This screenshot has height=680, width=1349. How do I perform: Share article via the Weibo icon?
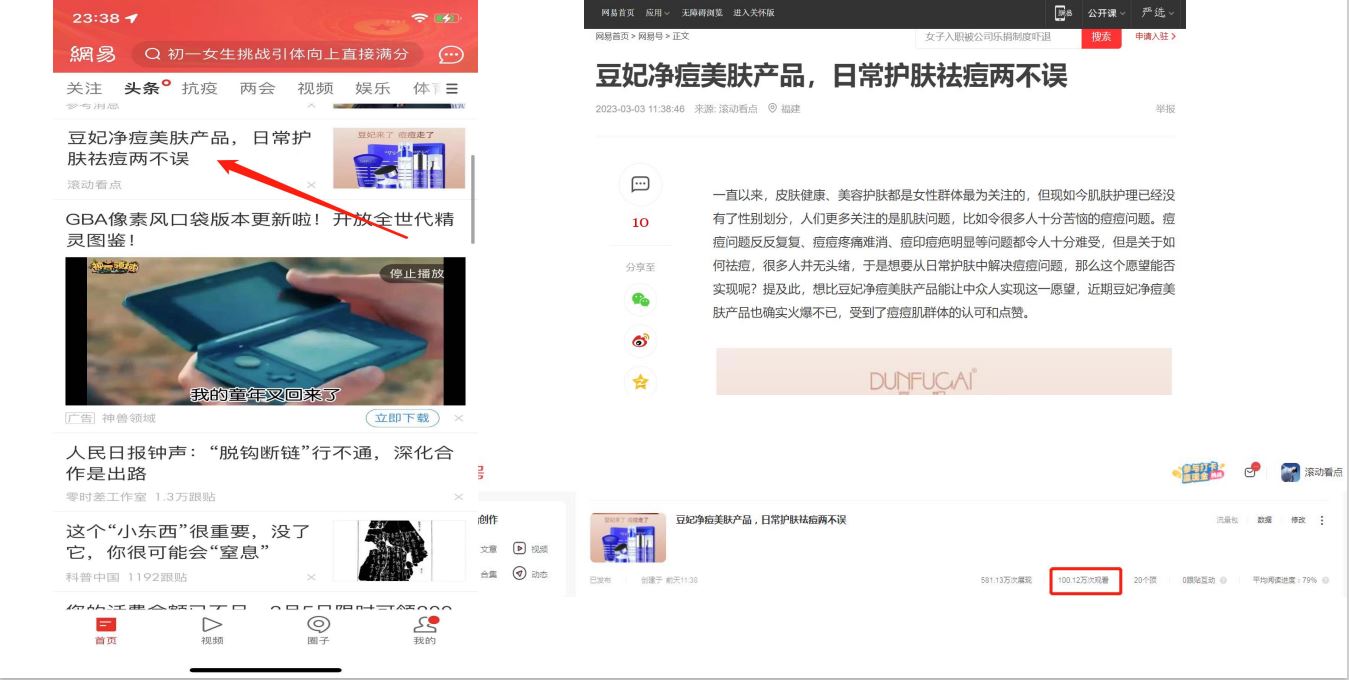[640, 340]
